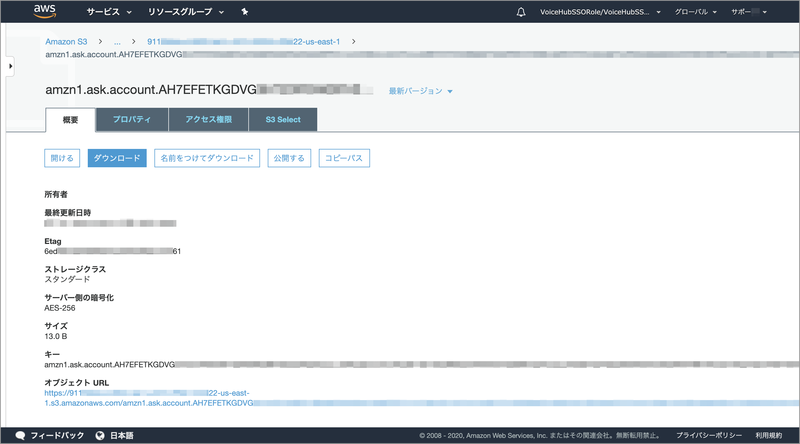Viewport: 800px width, 444px height.
Task: Click the Etag value text
Action: (113, 251)
